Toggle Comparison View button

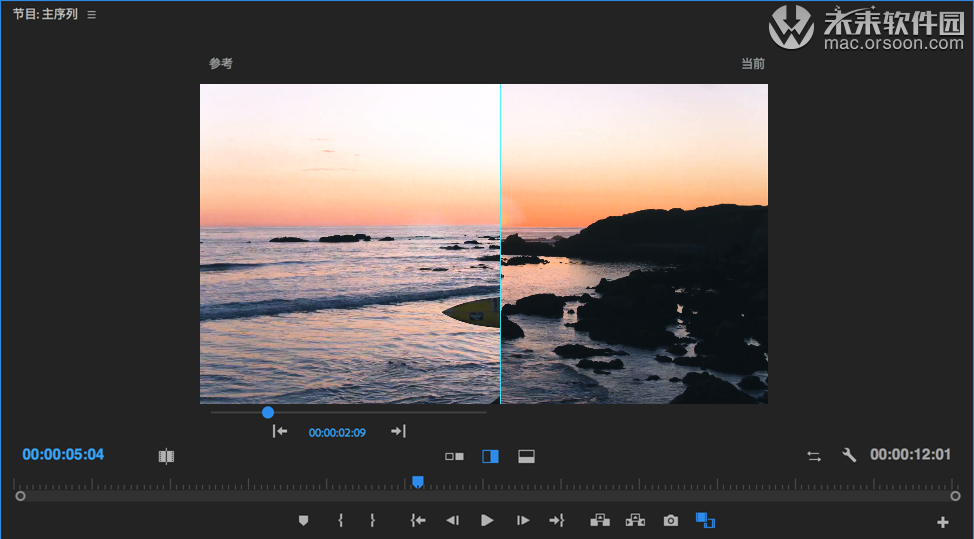coord(706,520)
